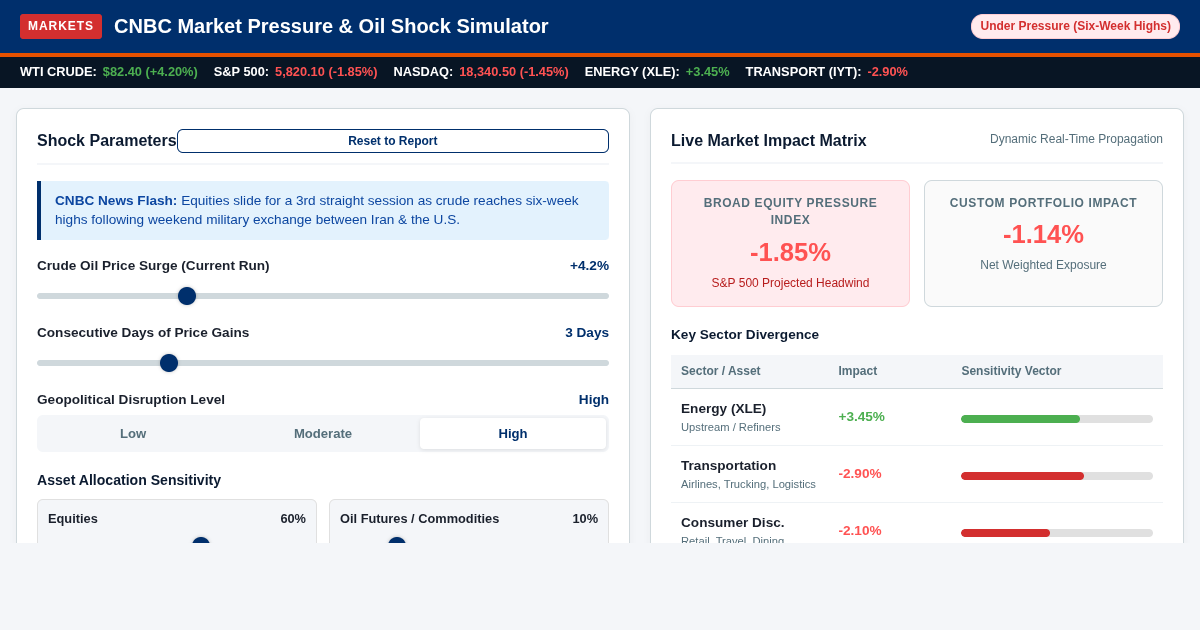Viewport: 1200px width, 630px height.
Task: Click the Oil Futures / Commodities slider handle
Action: coord(397,540)
